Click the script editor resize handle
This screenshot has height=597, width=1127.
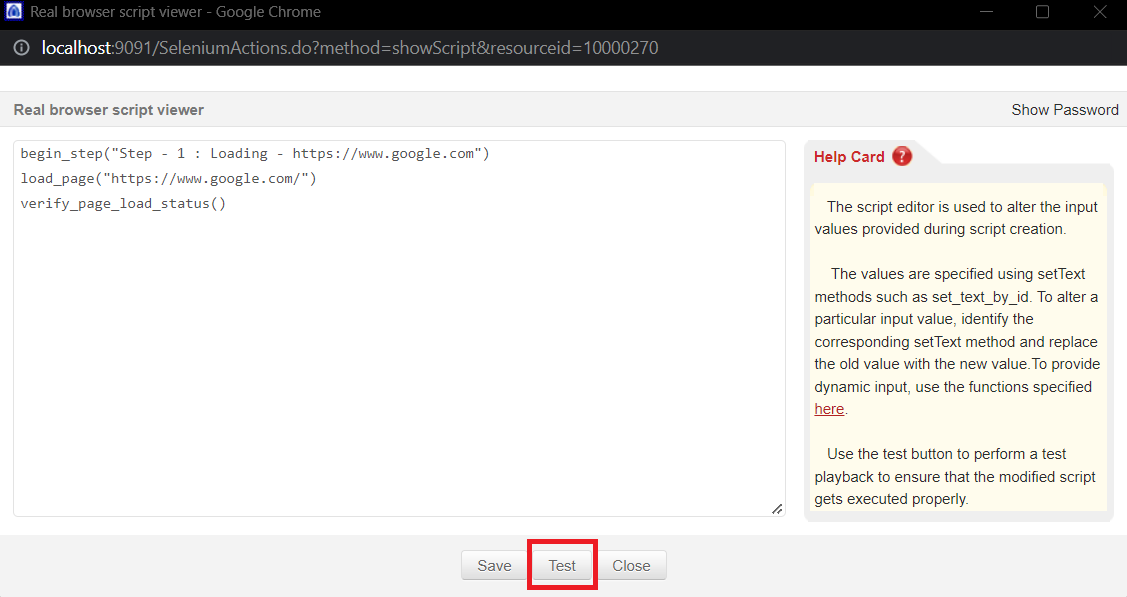point(777,509)
